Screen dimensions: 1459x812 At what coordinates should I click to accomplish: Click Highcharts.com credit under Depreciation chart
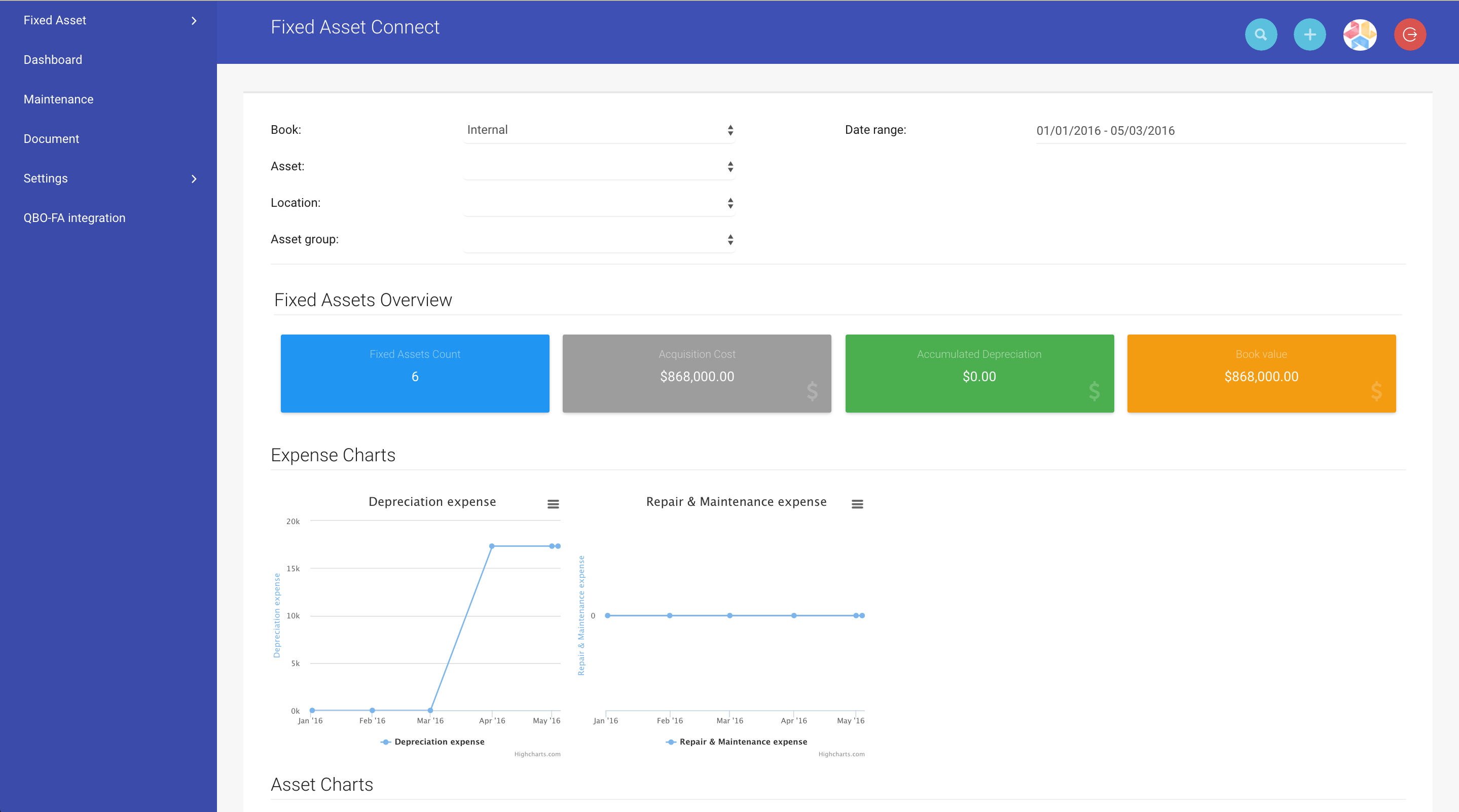coord(537,754)
